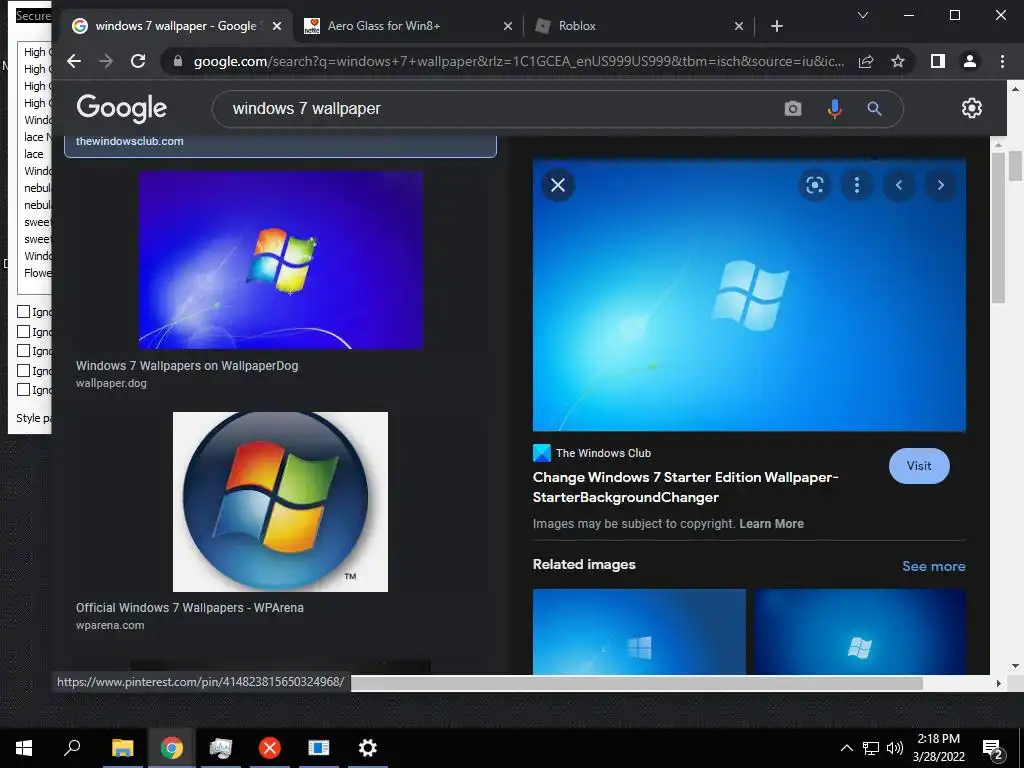Click the preview panel scrollbar thumb
The width and height of the screenshot is (1024, 768).
(997, 227)
